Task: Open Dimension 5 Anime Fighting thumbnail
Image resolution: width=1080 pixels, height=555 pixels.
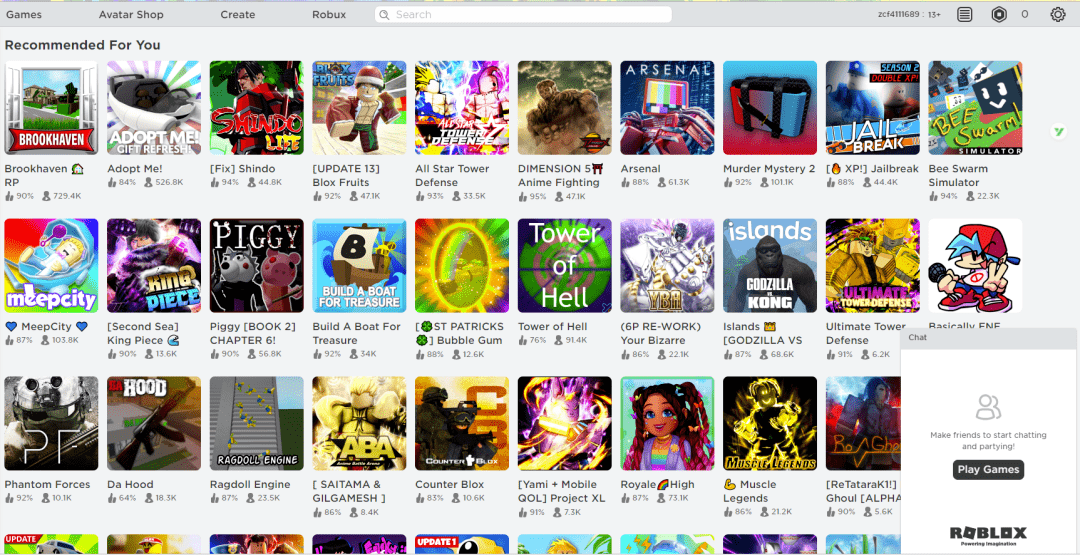Action: point(565,108)
